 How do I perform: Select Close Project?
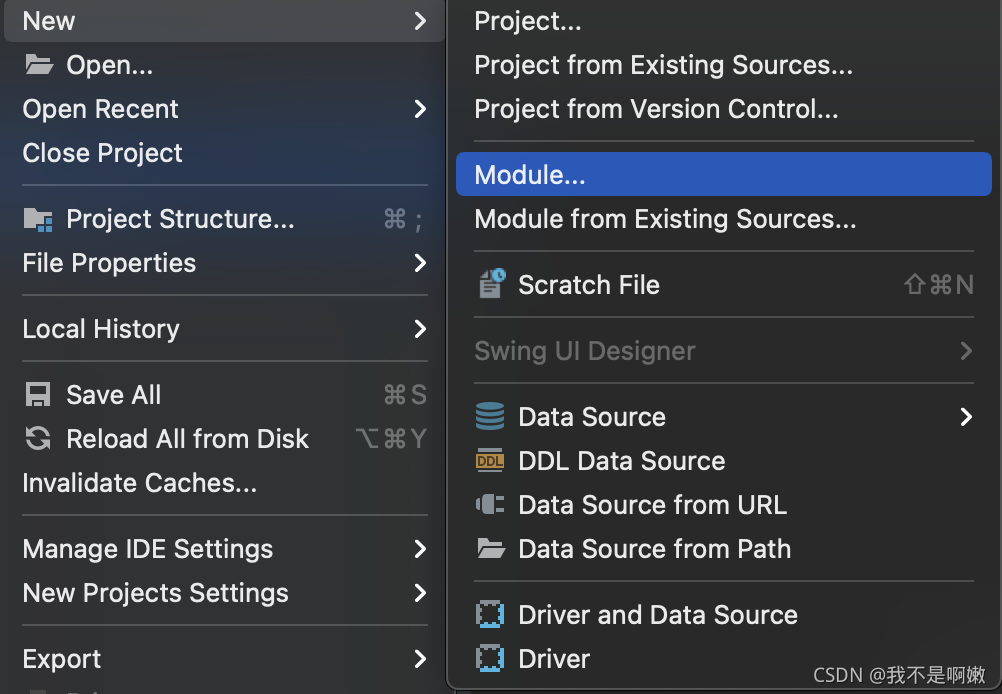pyautogui.click(x=103, y=153)
